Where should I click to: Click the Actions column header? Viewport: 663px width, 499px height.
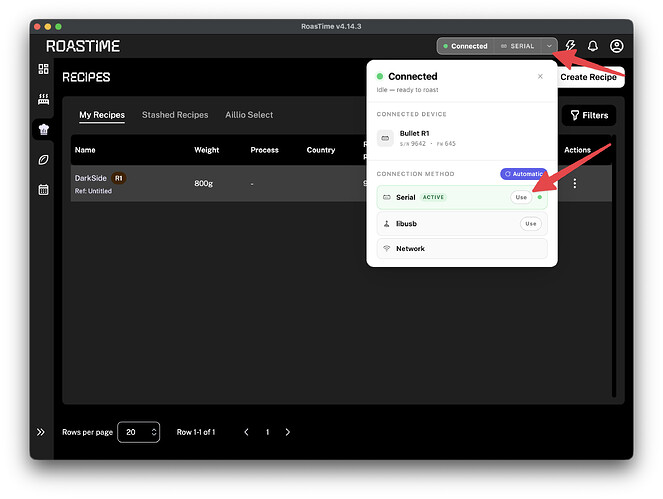[x=577, y=150]
